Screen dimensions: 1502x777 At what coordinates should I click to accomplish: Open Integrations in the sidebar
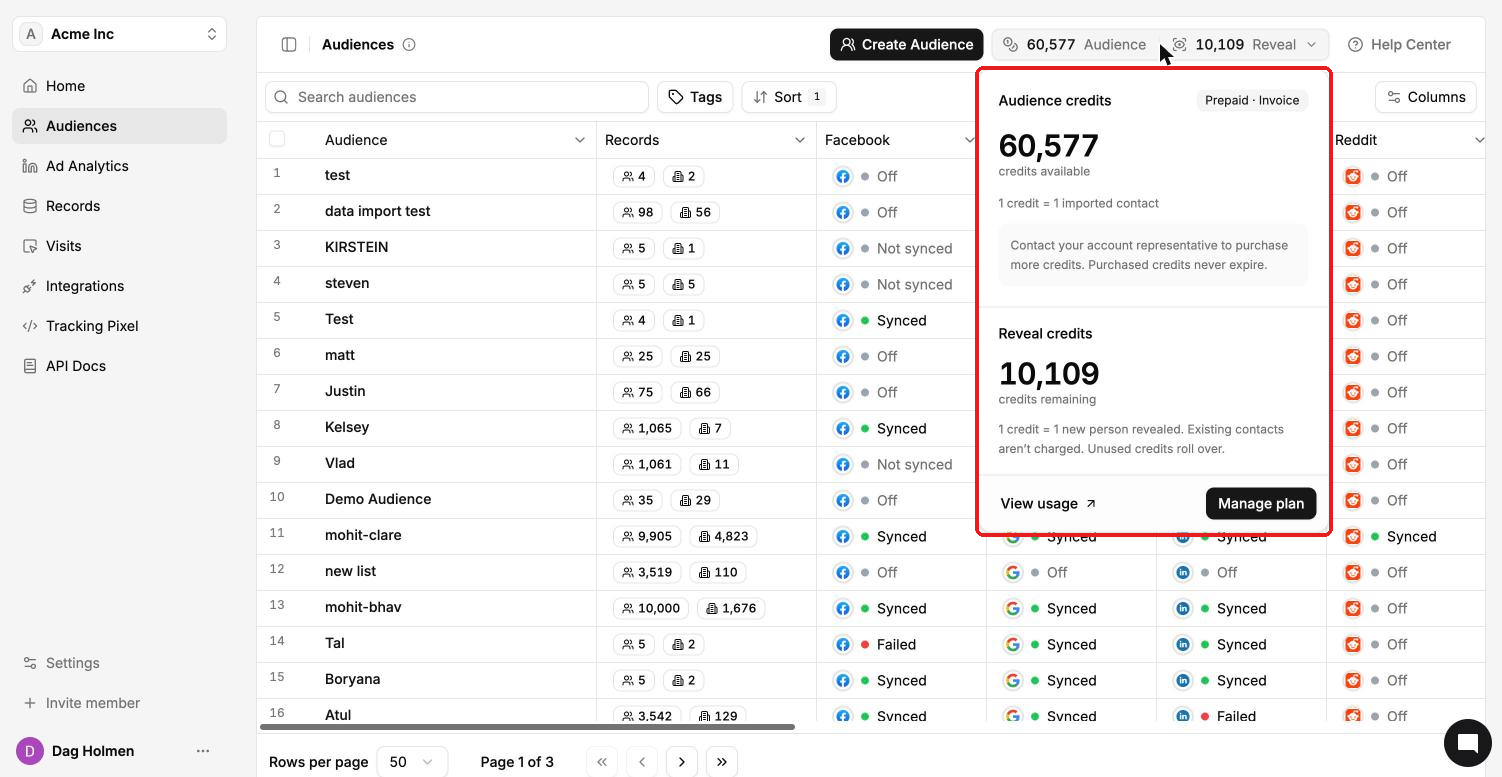120,286
